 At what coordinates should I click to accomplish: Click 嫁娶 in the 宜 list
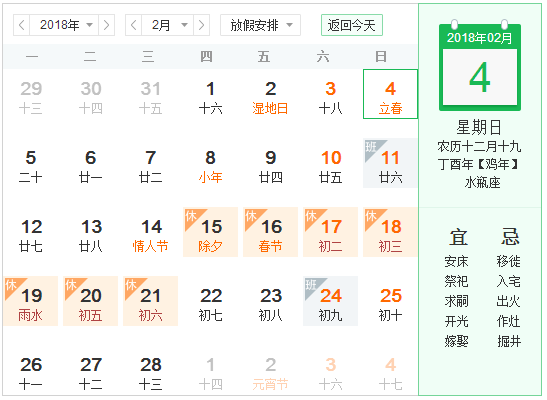point(456,341)
